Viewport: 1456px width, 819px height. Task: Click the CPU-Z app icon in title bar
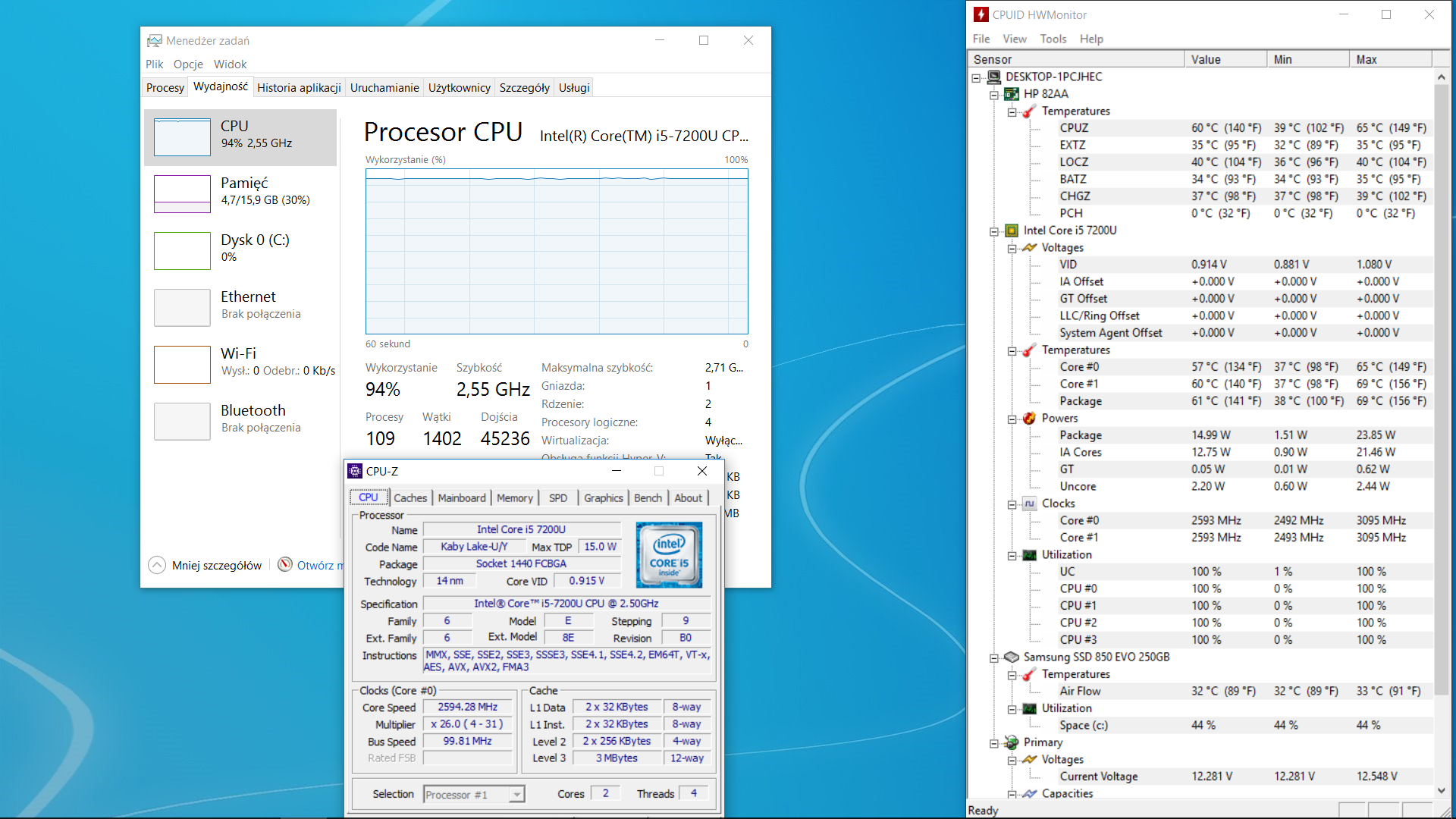355,471
